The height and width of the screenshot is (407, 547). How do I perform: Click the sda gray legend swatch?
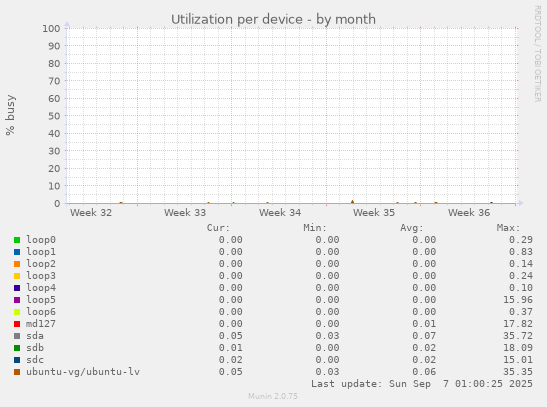click(x=17, y=336)
